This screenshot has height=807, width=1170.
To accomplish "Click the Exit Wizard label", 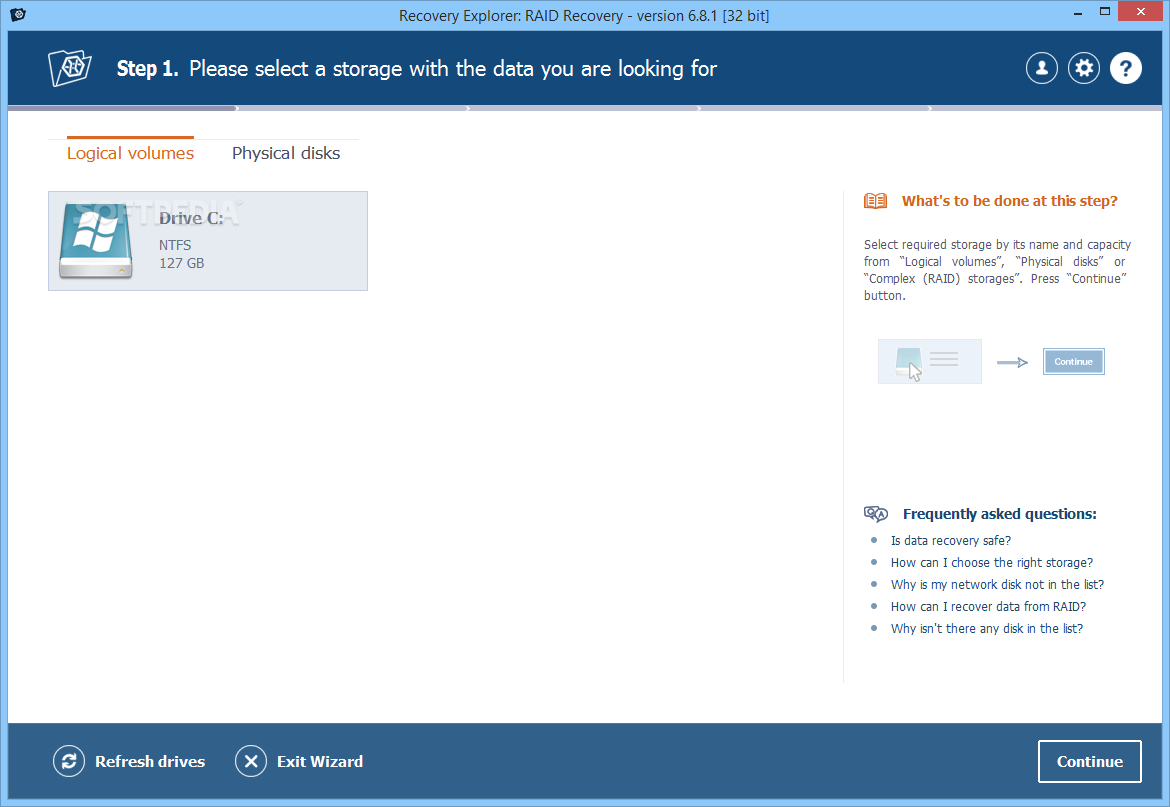I will pyautogui.click(x=320, y=762).
